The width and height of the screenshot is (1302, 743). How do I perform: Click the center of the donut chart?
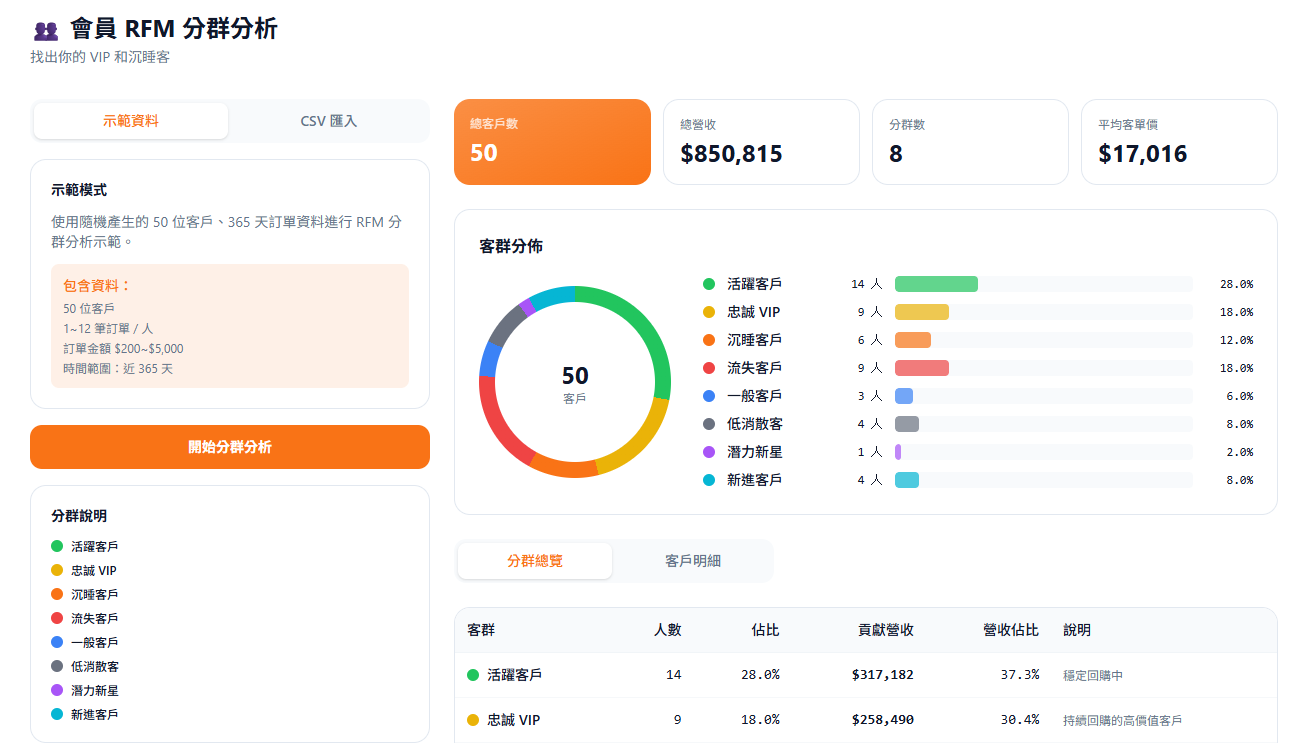575,382
